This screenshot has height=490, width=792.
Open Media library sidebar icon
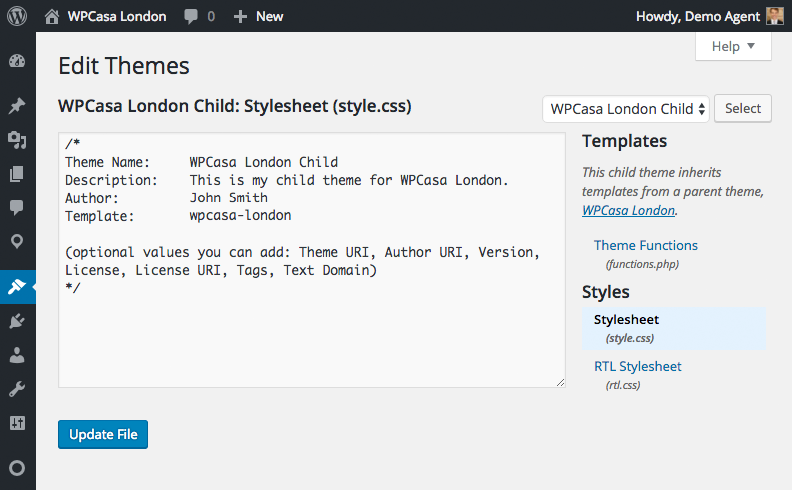coord(17,140)
